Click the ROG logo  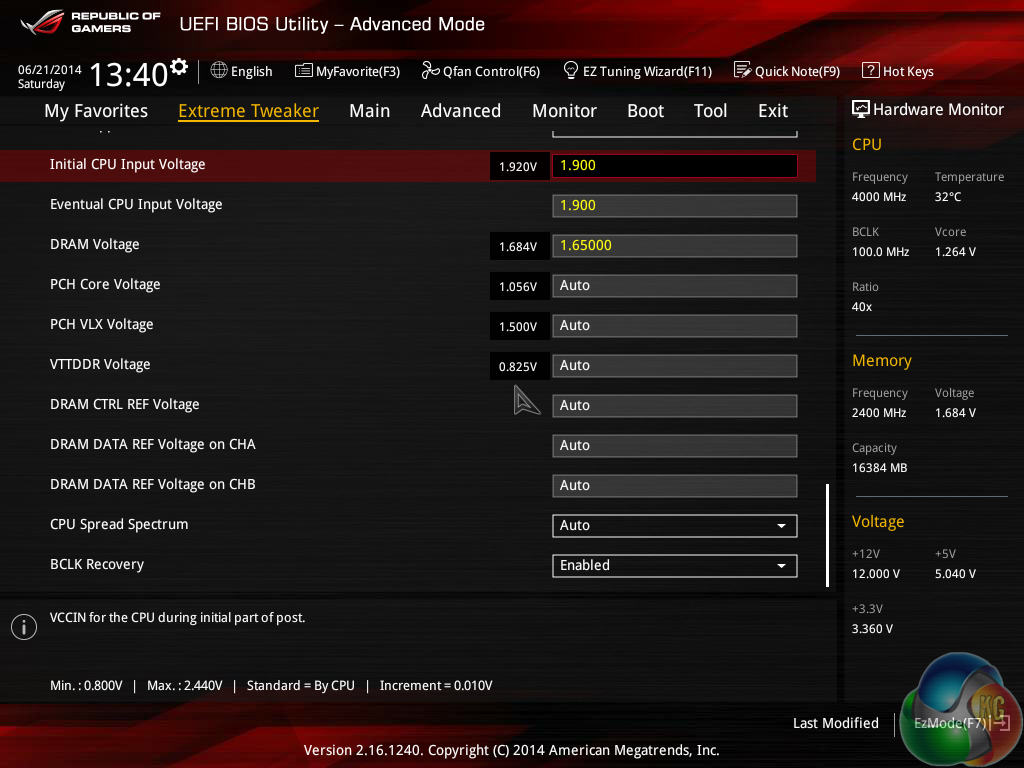(42, 22)
